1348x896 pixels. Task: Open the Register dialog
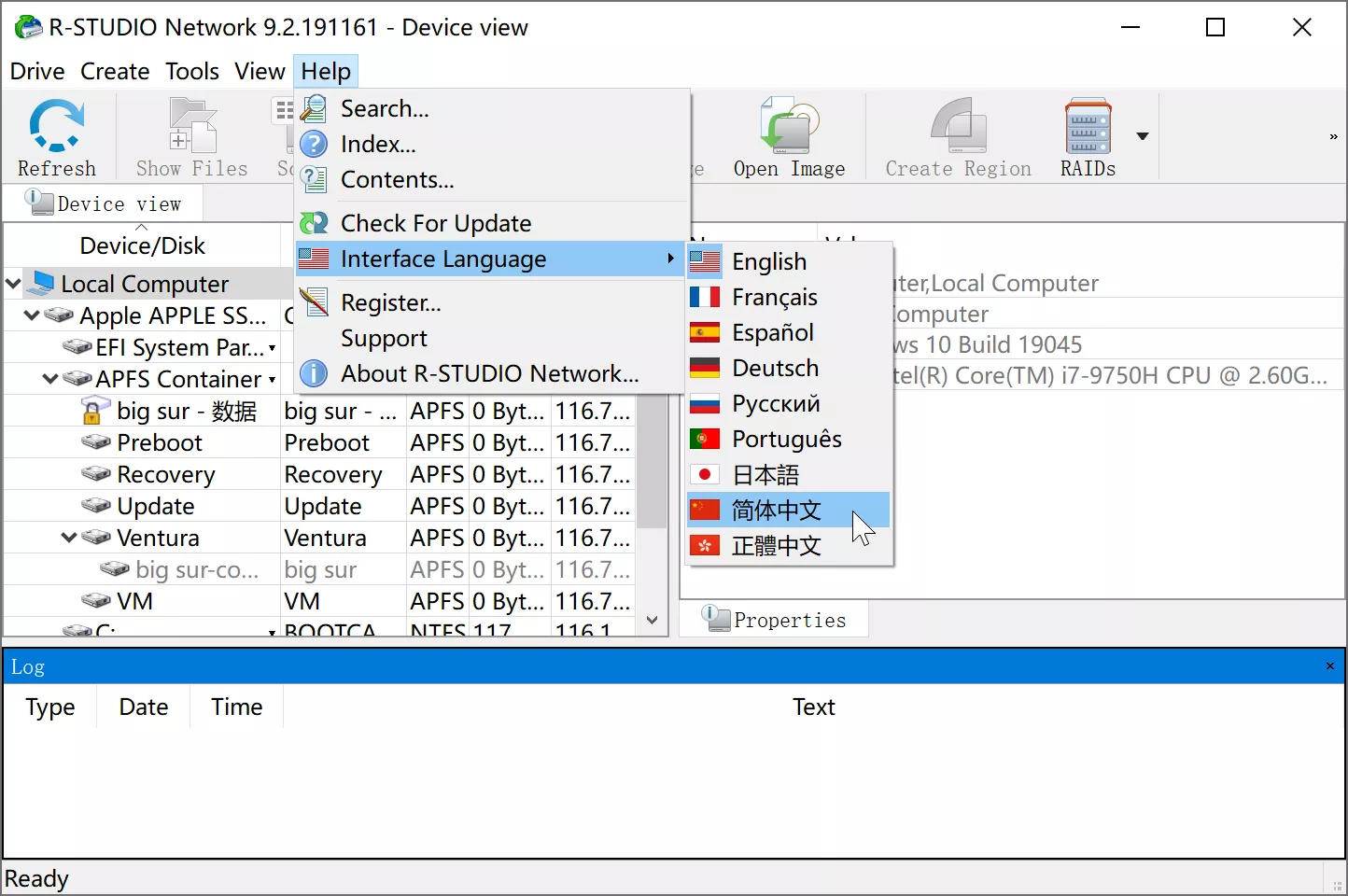pyautogui.click(x=391, y=302)
